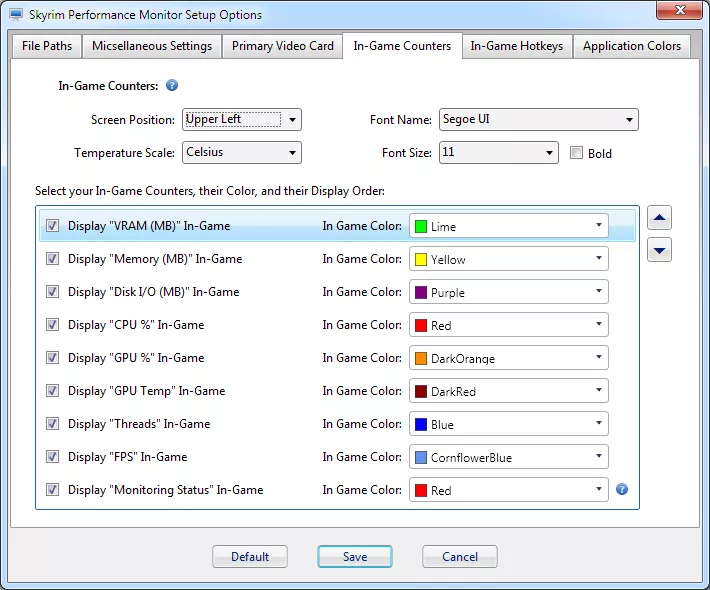Click the Blue color swatch in Threads row
The width and height of the screenshot is (710, 590).
tap(421, 424)
